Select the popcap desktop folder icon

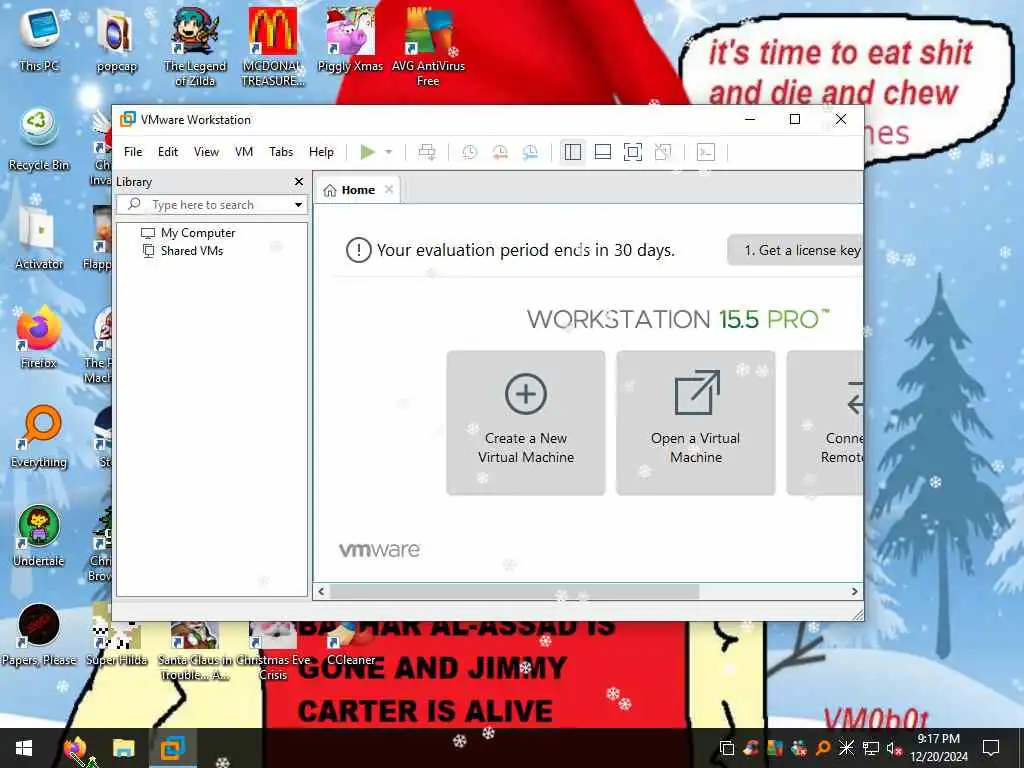(116, 40)
